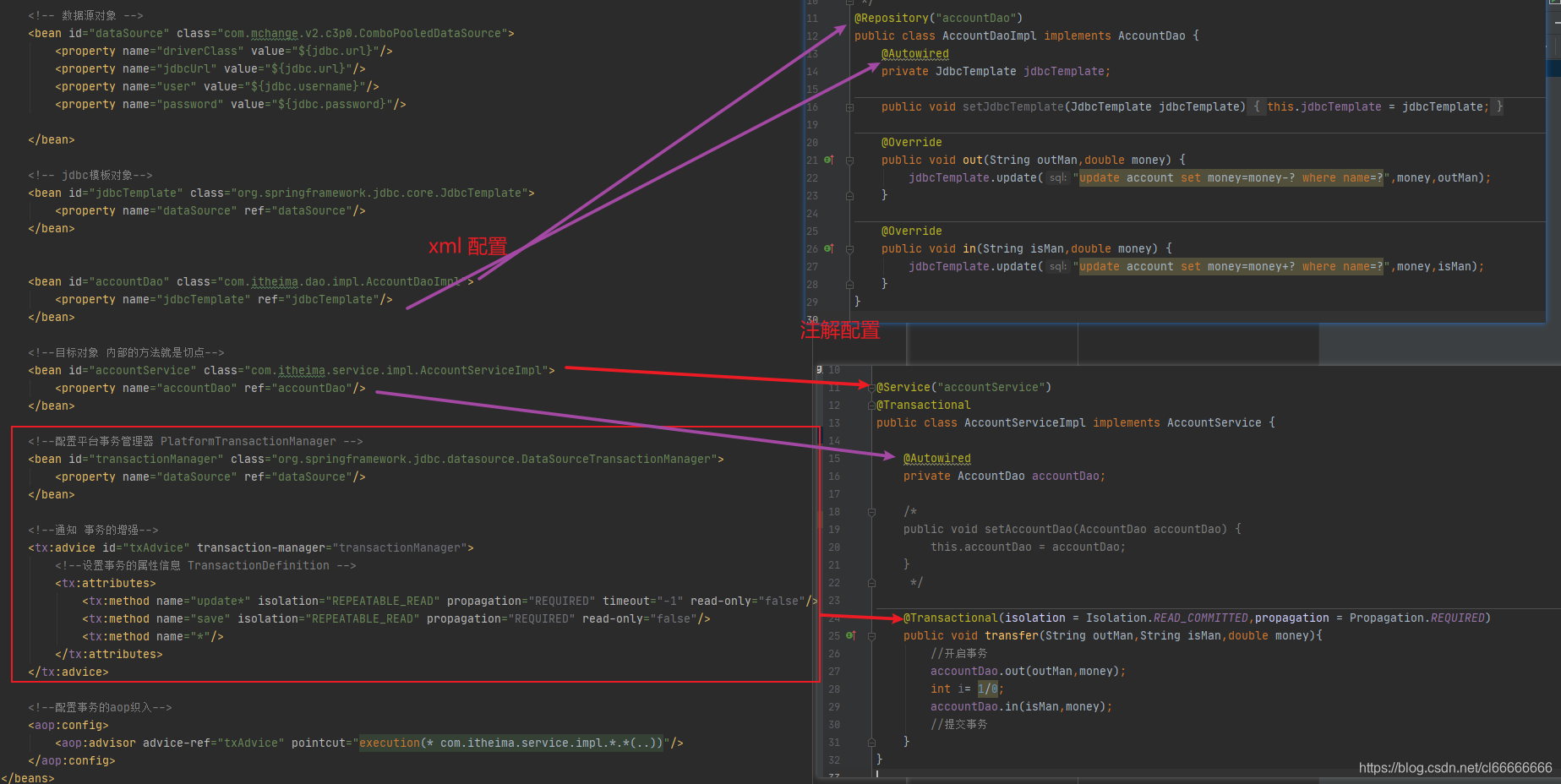Click the driverClass property name in XML
The width and height of the screenshot is (1561, 784).
(x=200, y=51)
